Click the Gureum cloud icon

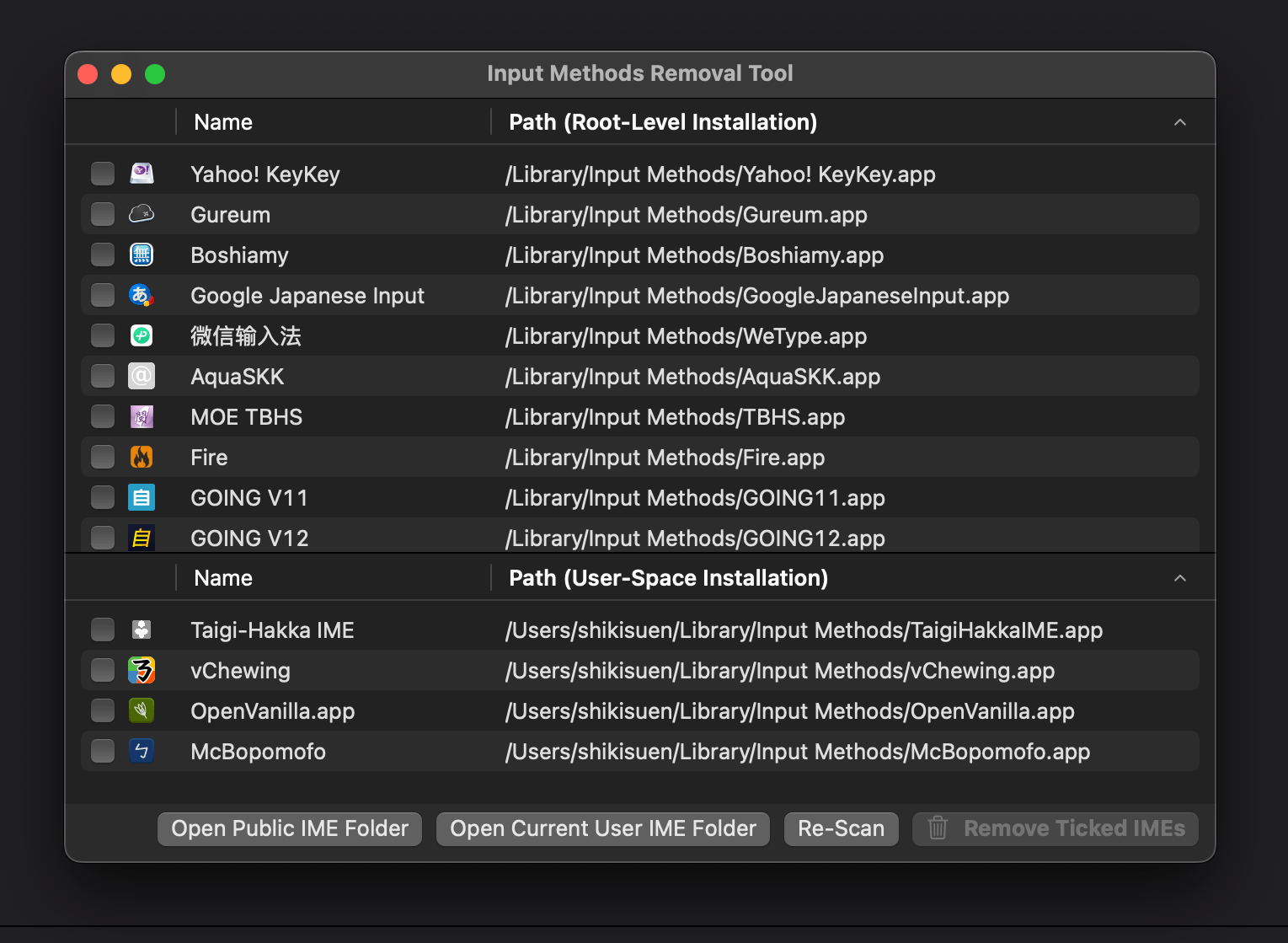(142, 214)
